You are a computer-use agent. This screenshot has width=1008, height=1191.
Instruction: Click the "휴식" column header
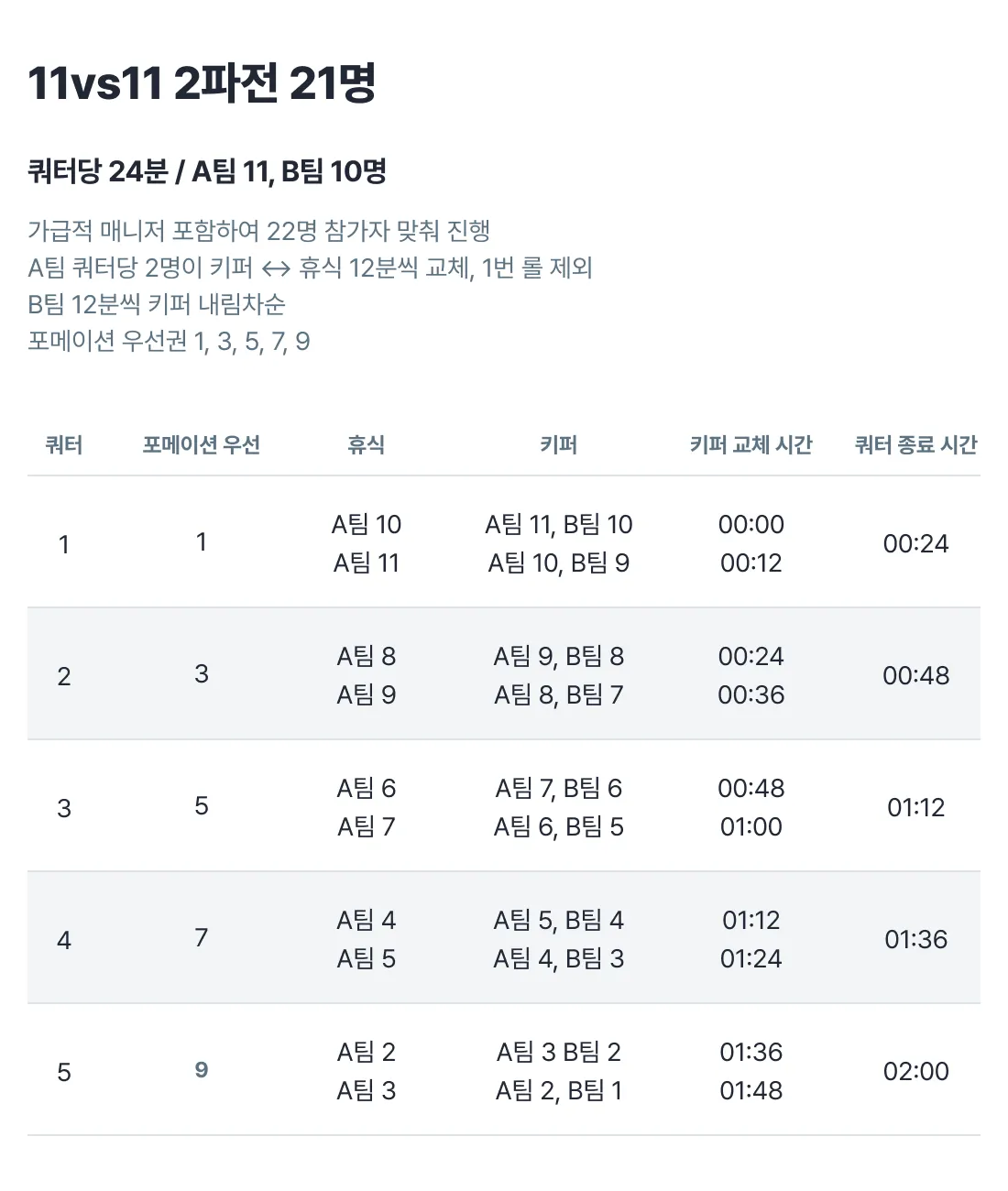tap(366, 445)
